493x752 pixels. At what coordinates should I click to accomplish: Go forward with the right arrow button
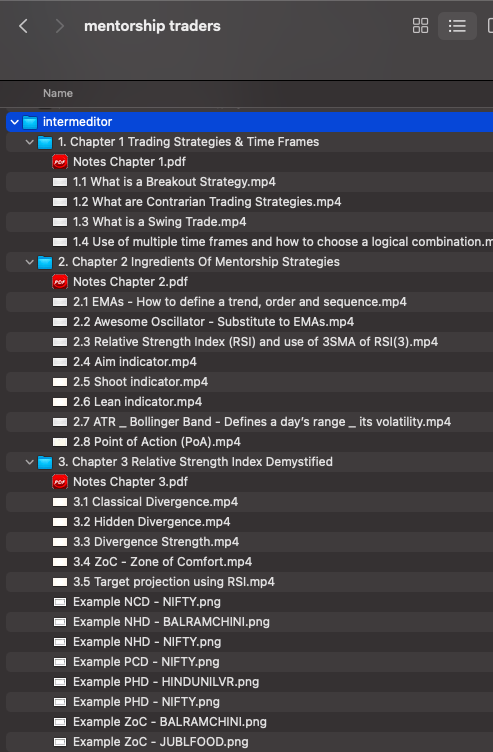[59, 26]
